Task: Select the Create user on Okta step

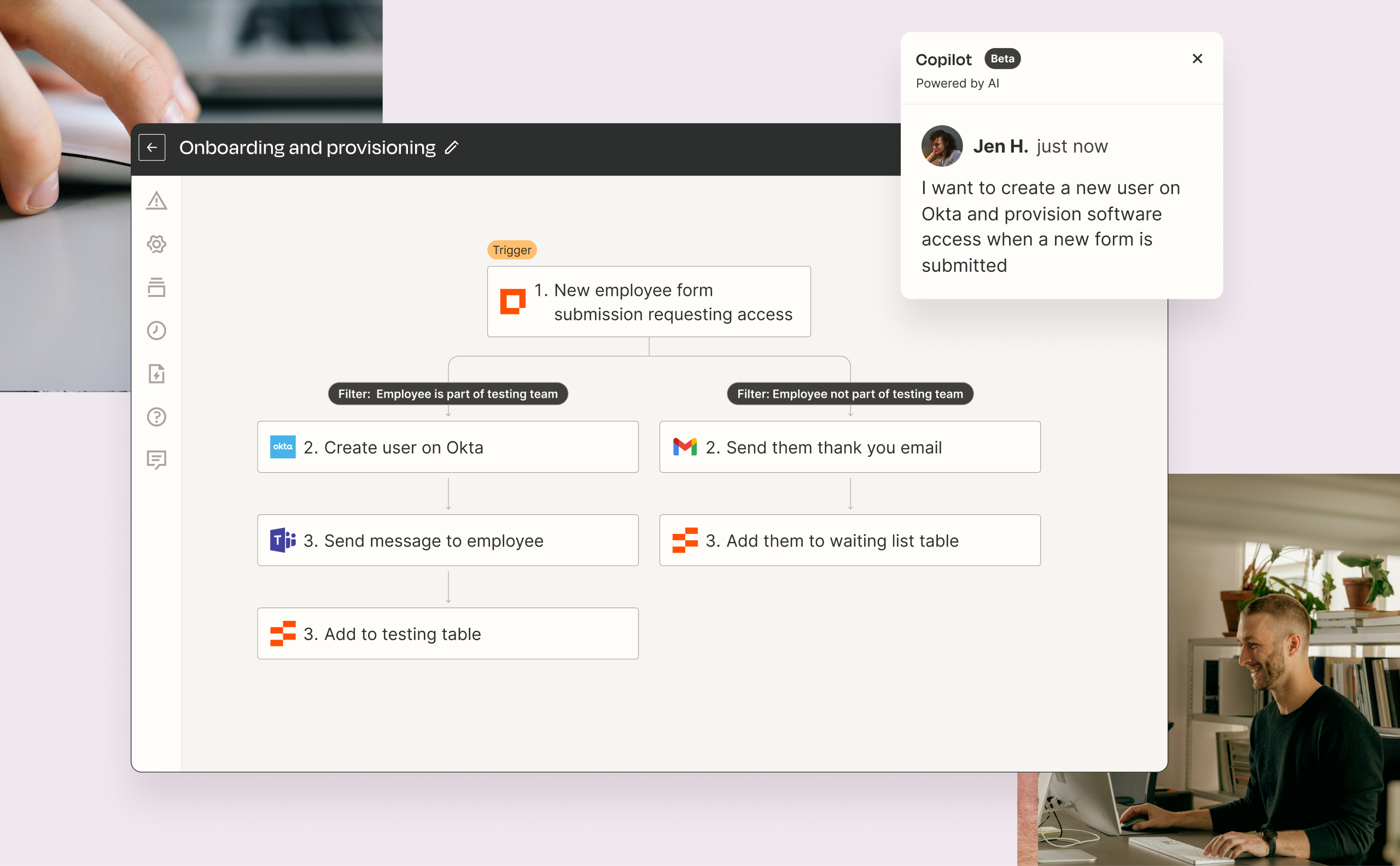Action: pos(448,447)
